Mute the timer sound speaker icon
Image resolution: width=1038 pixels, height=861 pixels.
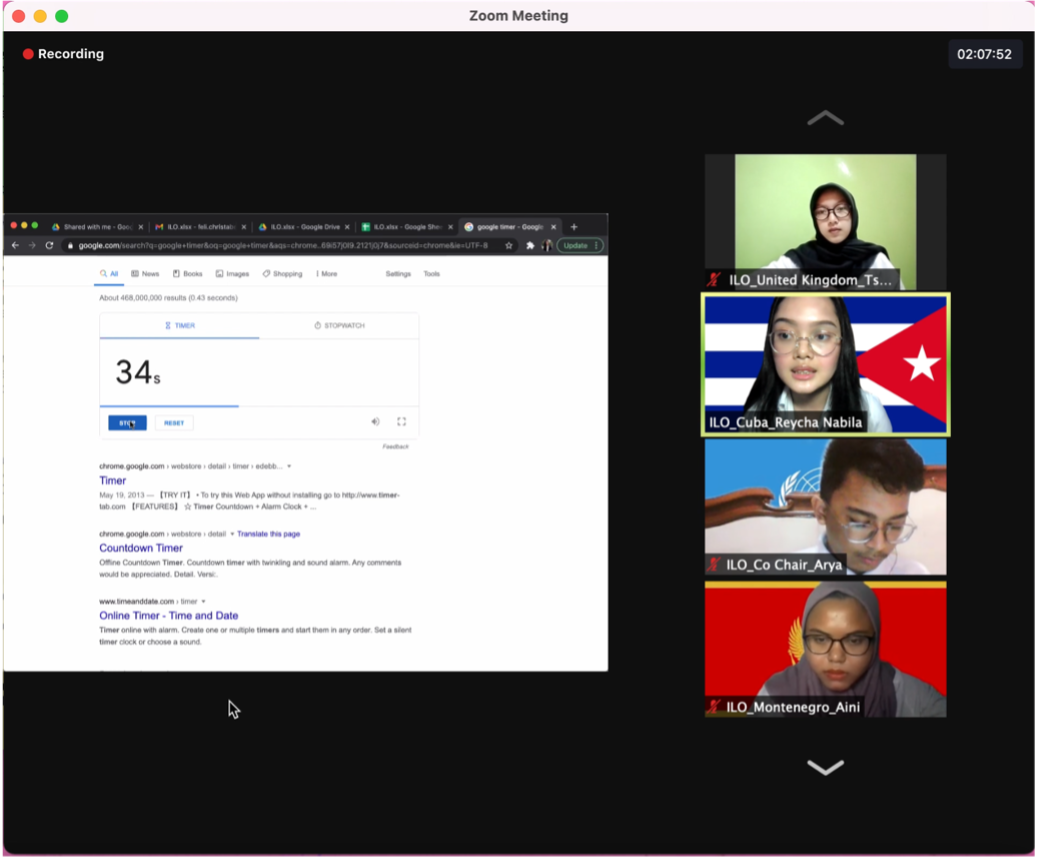click(x=375, y=422)
